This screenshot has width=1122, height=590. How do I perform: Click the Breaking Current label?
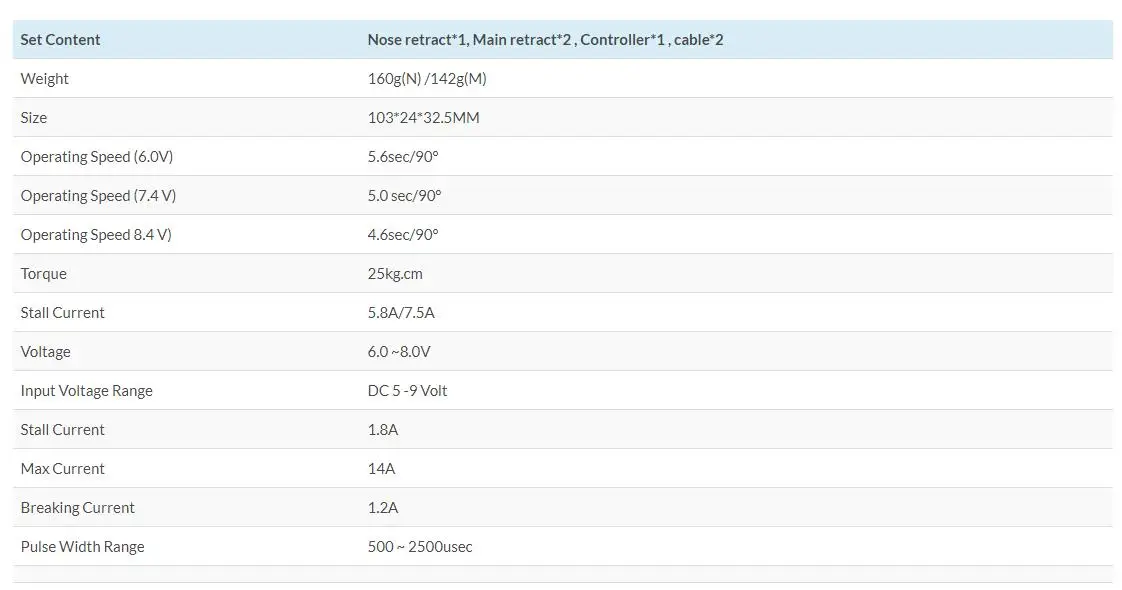click(78, 508)
